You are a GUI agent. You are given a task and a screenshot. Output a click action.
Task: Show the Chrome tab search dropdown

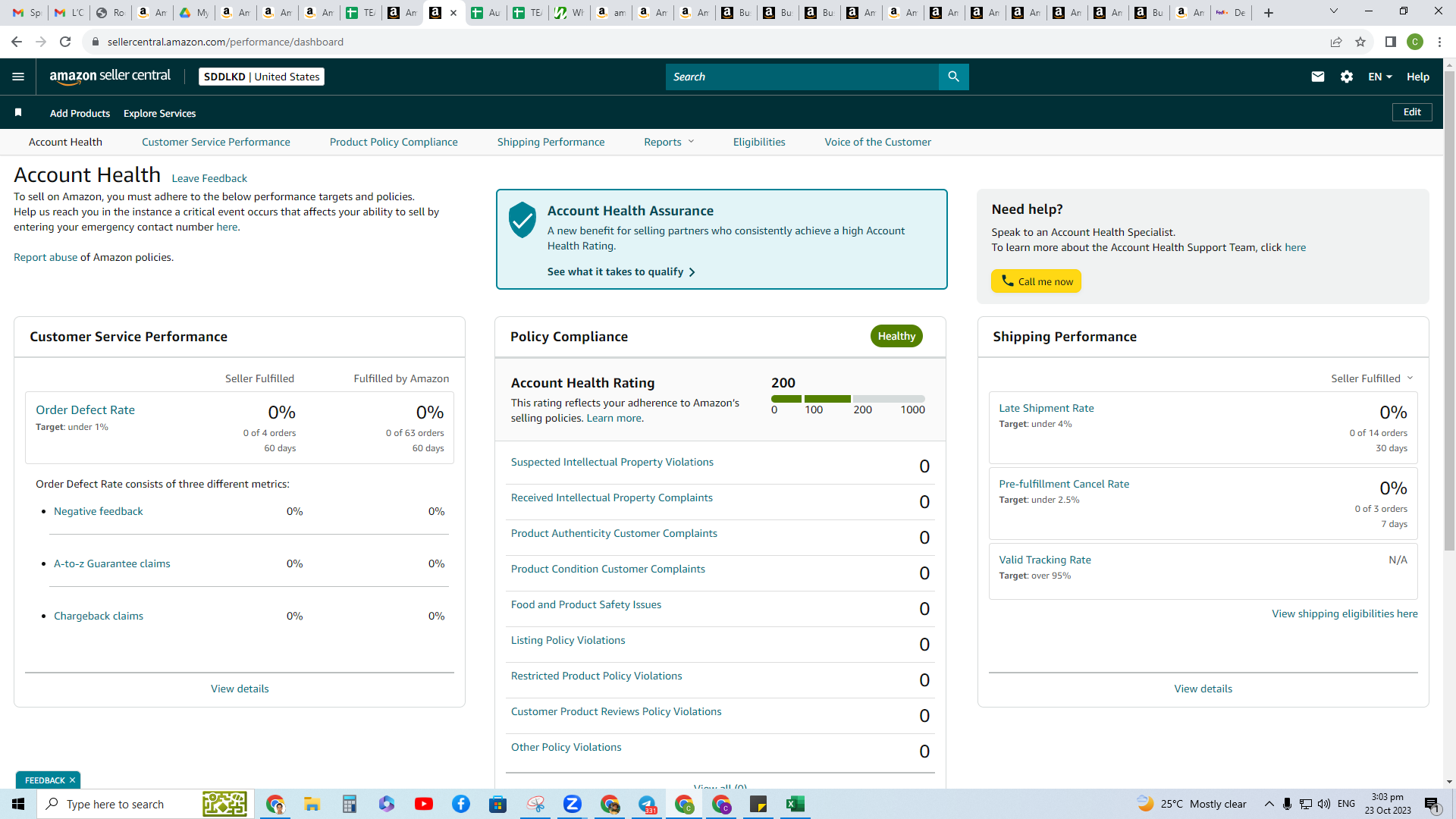[1334, 11]
